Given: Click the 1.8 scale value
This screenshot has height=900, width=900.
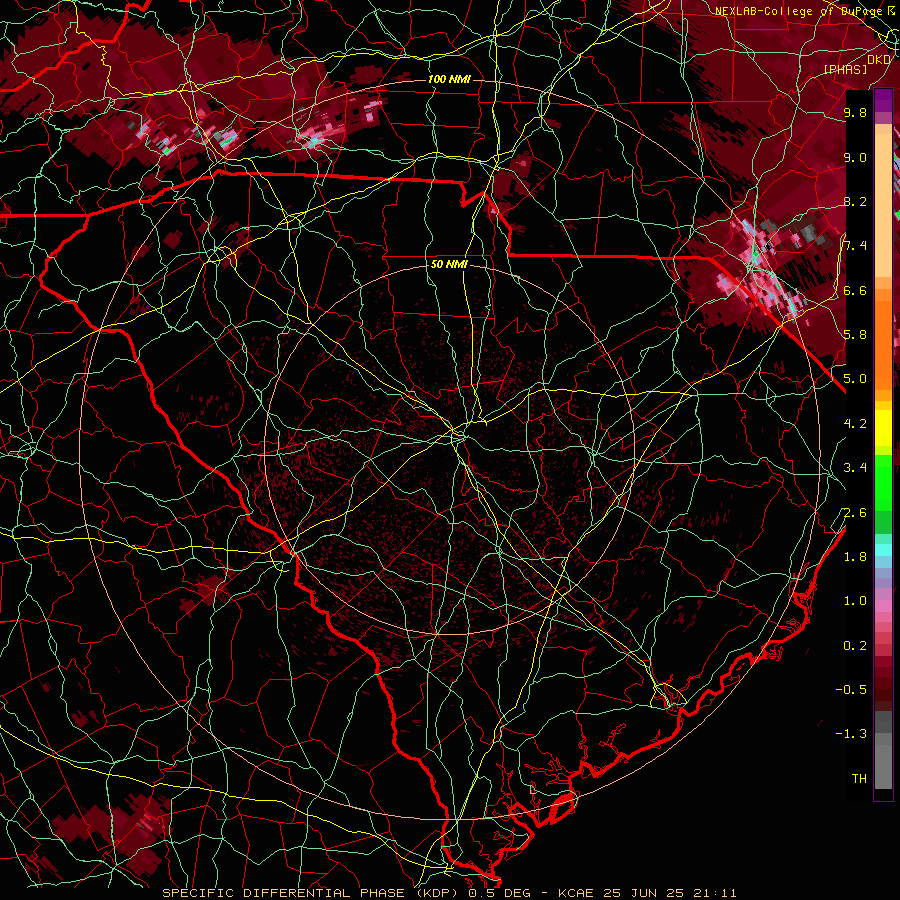Looking at the screenshot, I should pos(855,557).
